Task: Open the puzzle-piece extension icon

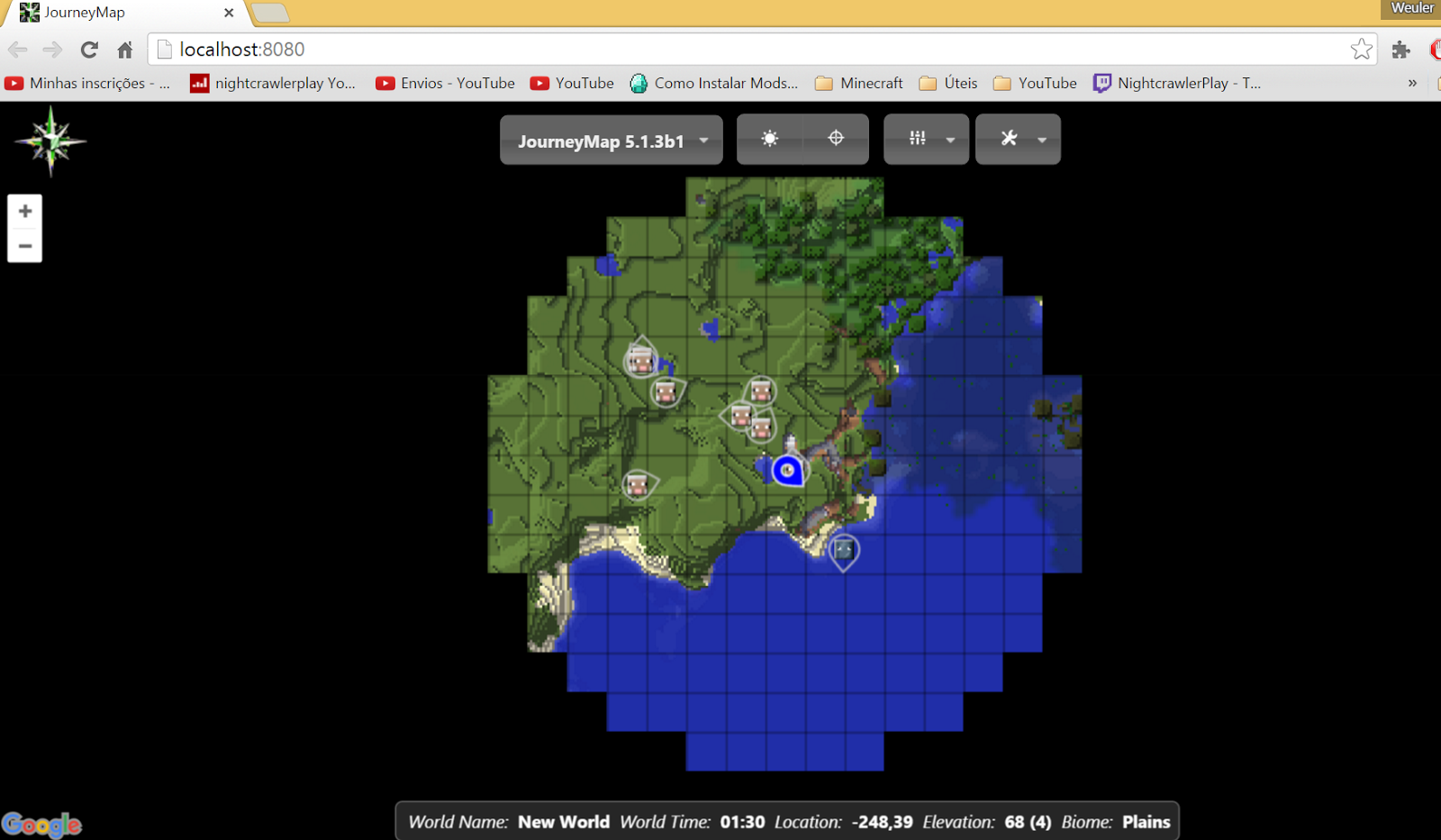Action: [1400, 50]
